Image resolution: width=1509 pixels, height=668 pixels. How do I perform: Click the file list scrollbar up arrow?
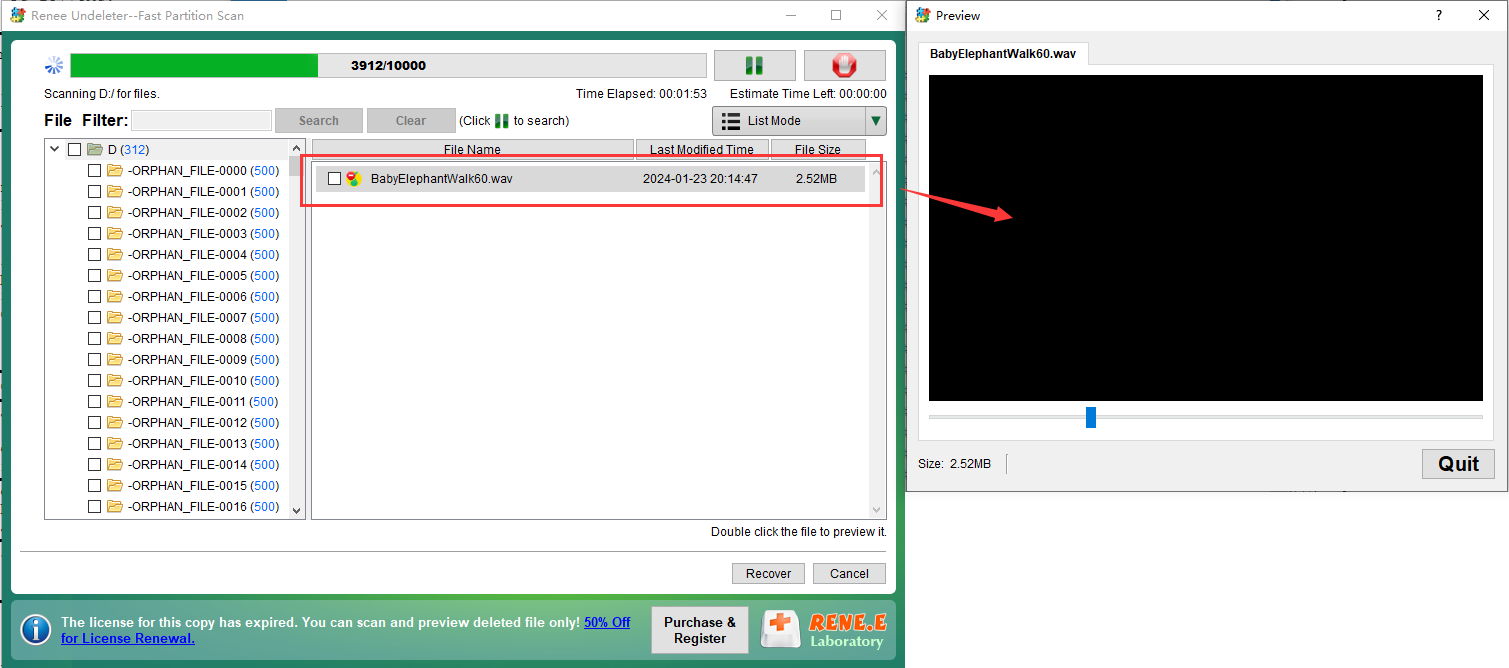tap(878, 171)
